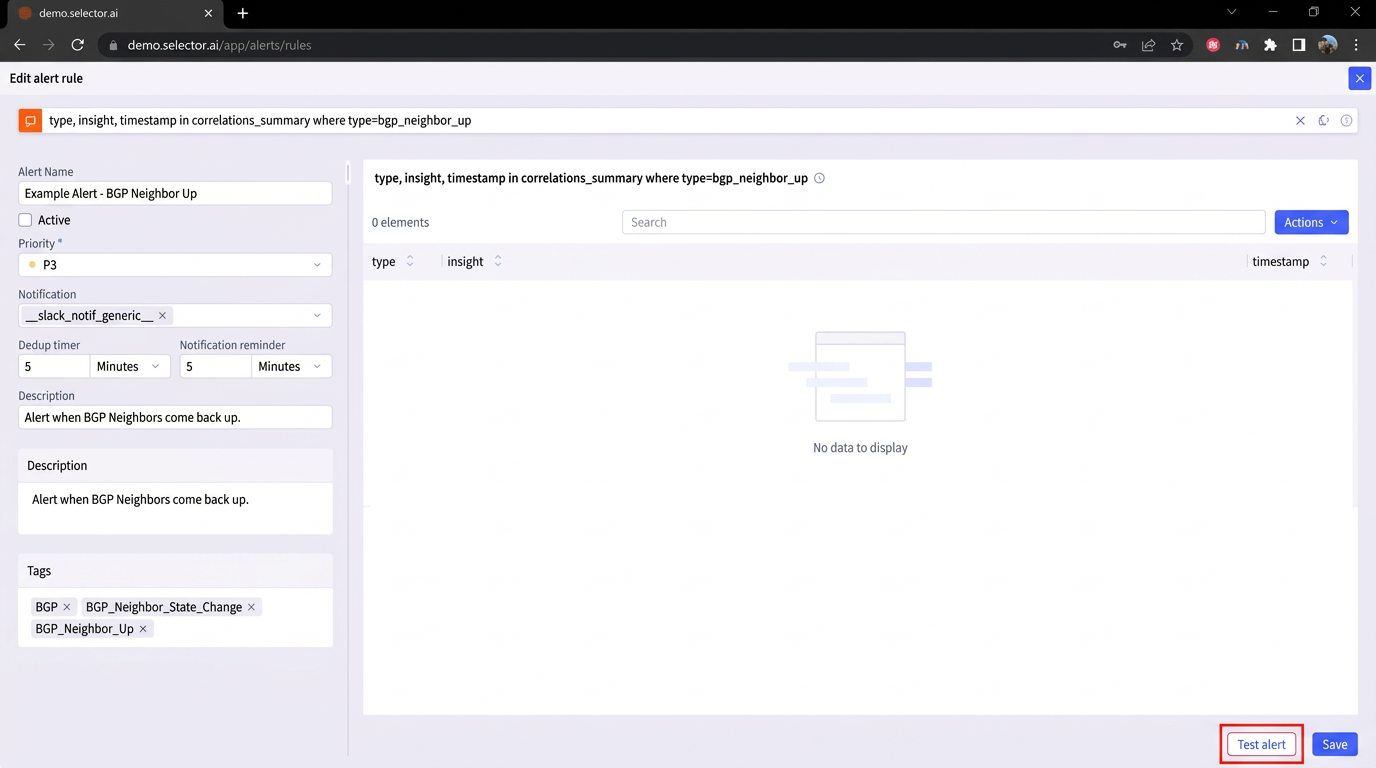Open the browser profile avatar

pos(1328,45)
